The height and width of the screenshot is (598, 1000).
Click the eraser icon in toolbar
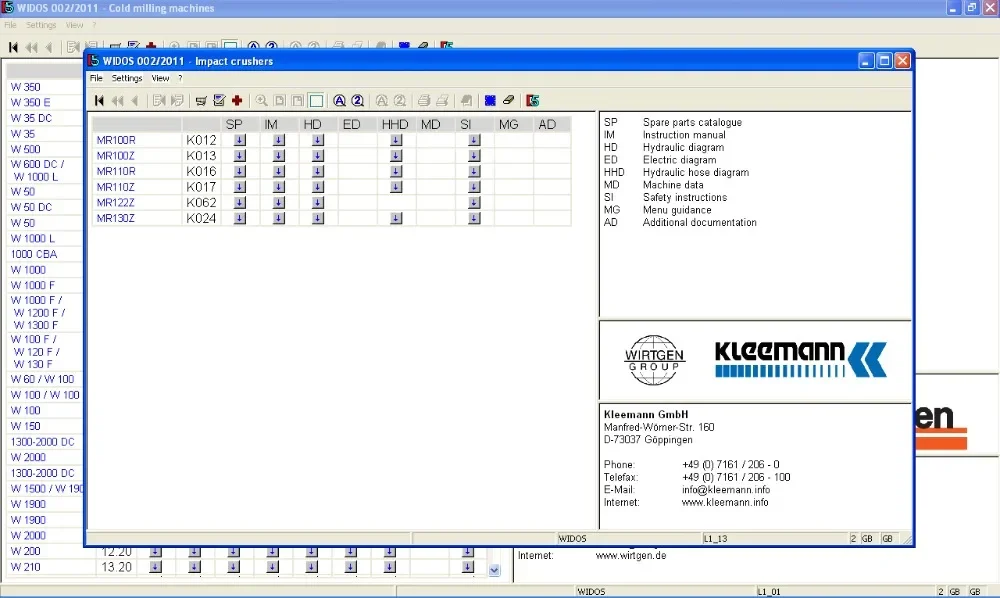(508, 100)
